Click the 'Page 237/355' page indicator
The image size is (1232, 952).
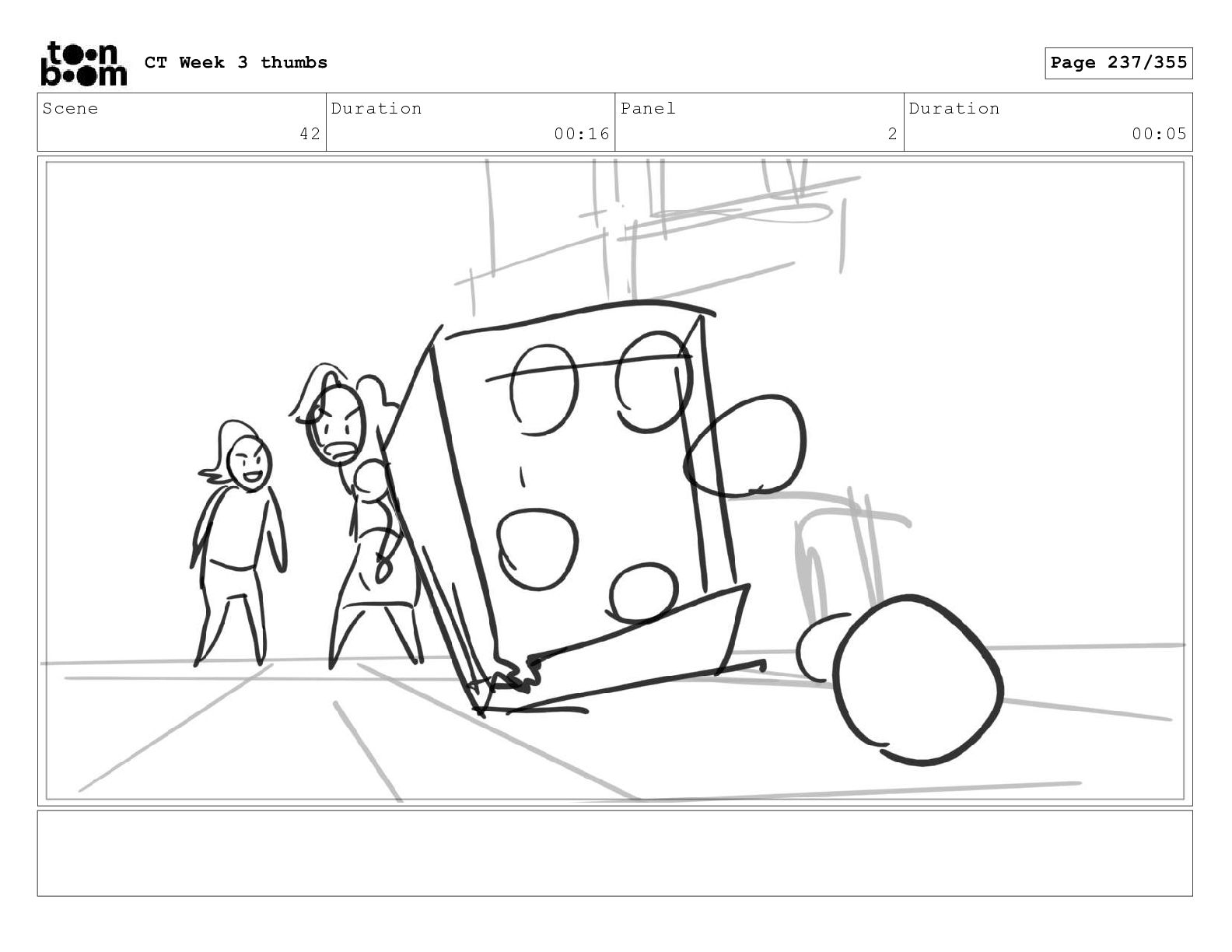click(x=1118, y=63)
